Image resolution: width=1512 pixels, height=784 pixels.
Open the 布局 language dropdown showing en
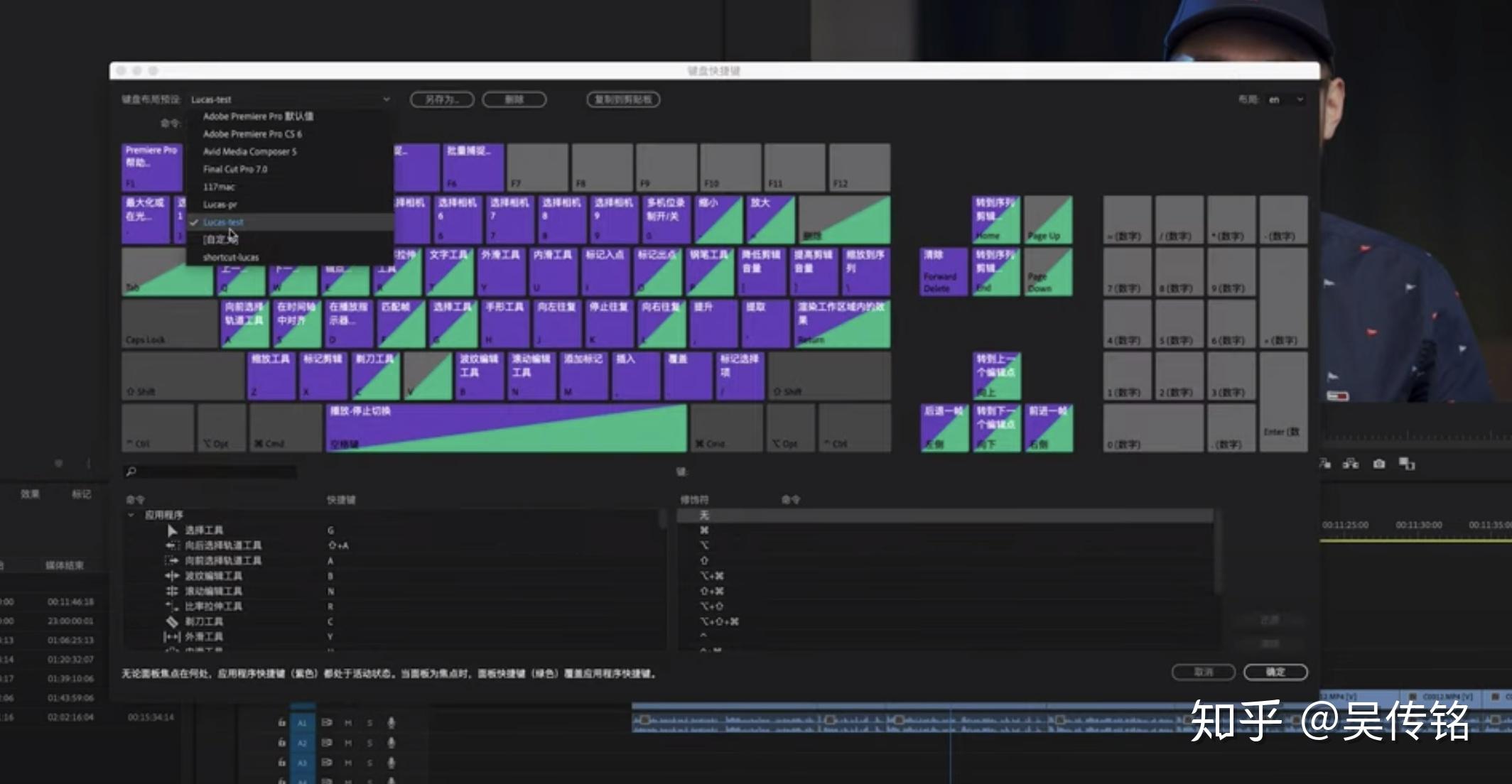tap(1286, 99)
